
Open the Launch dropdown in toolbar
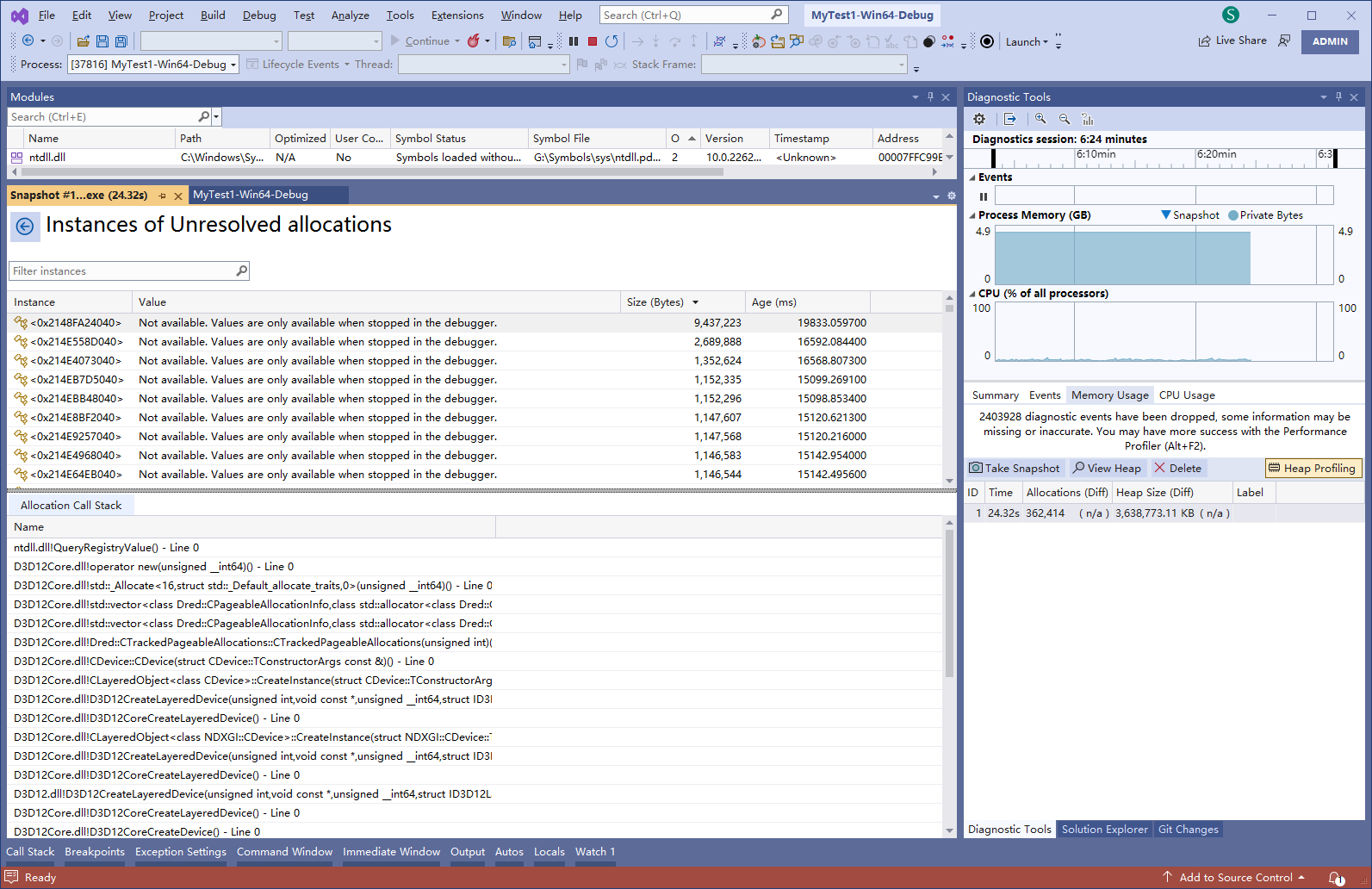(x=1027, y=41)
